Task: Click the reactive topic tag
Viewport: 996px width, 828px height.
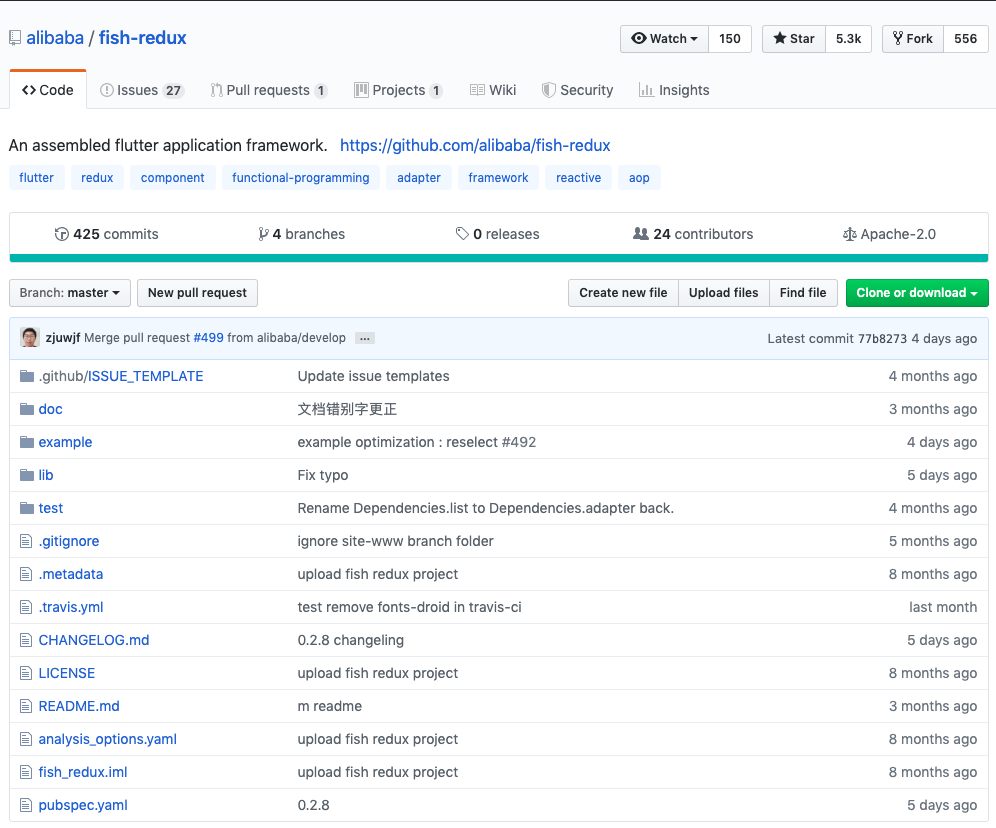Action: point(578,178)
